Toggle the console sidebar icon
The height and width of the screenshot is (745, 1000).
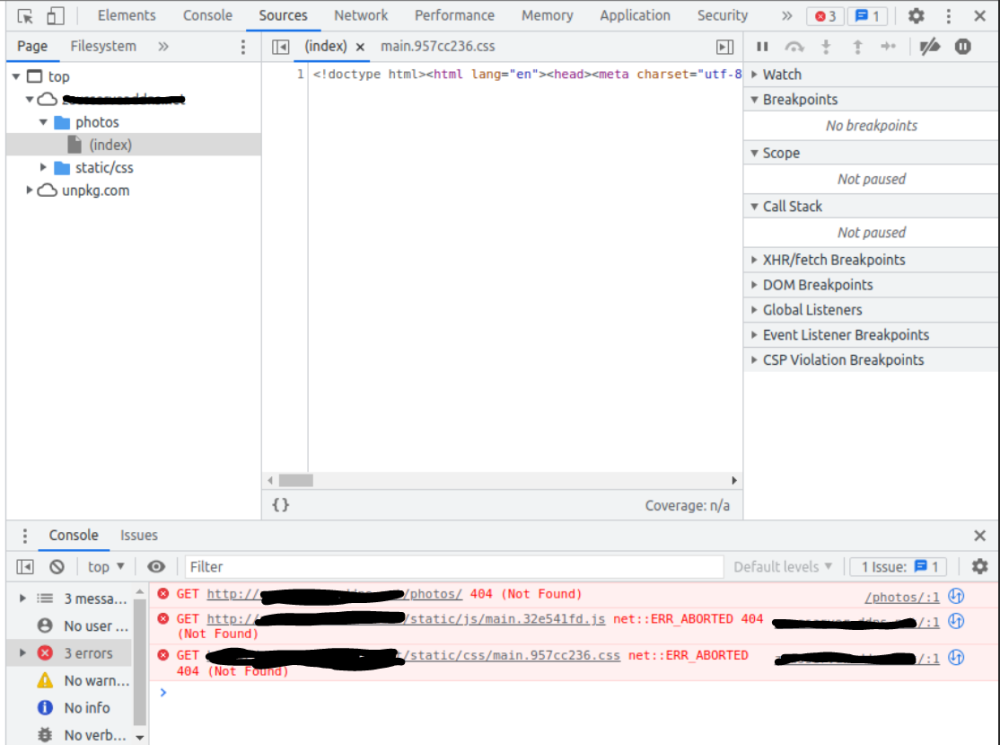(25, 566)
